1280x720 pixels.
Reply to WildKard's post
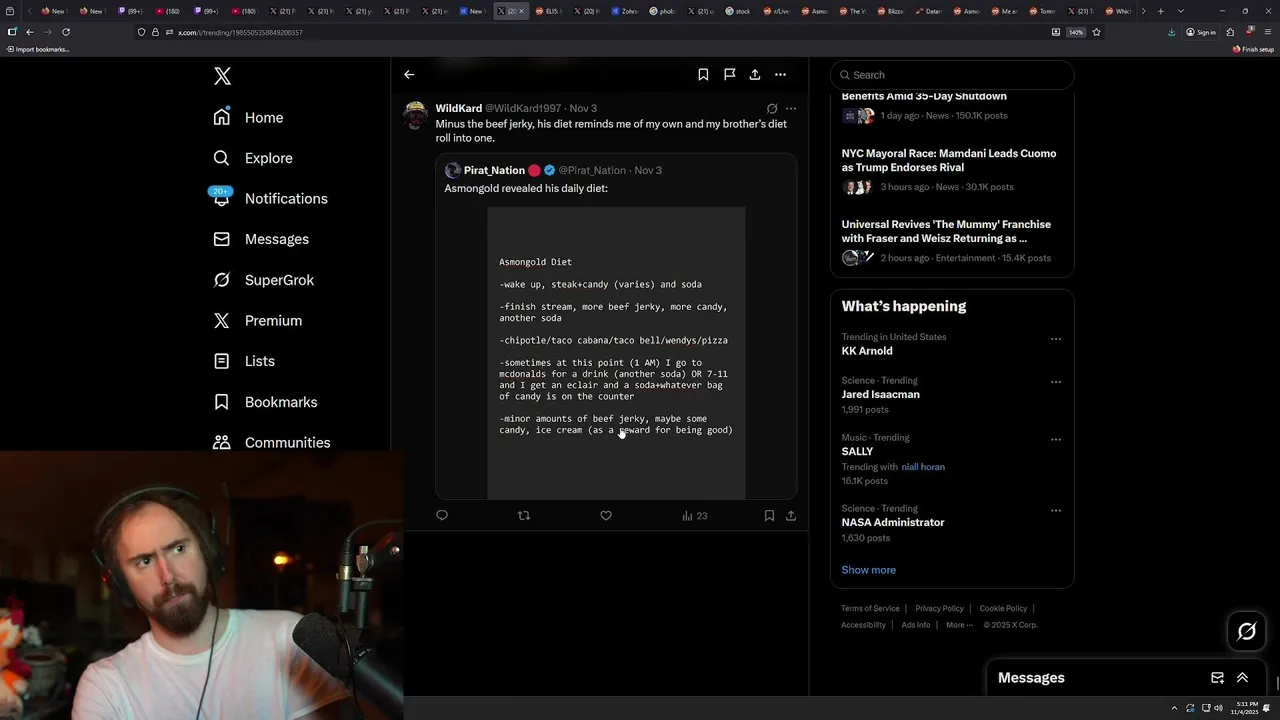point(442,516)
